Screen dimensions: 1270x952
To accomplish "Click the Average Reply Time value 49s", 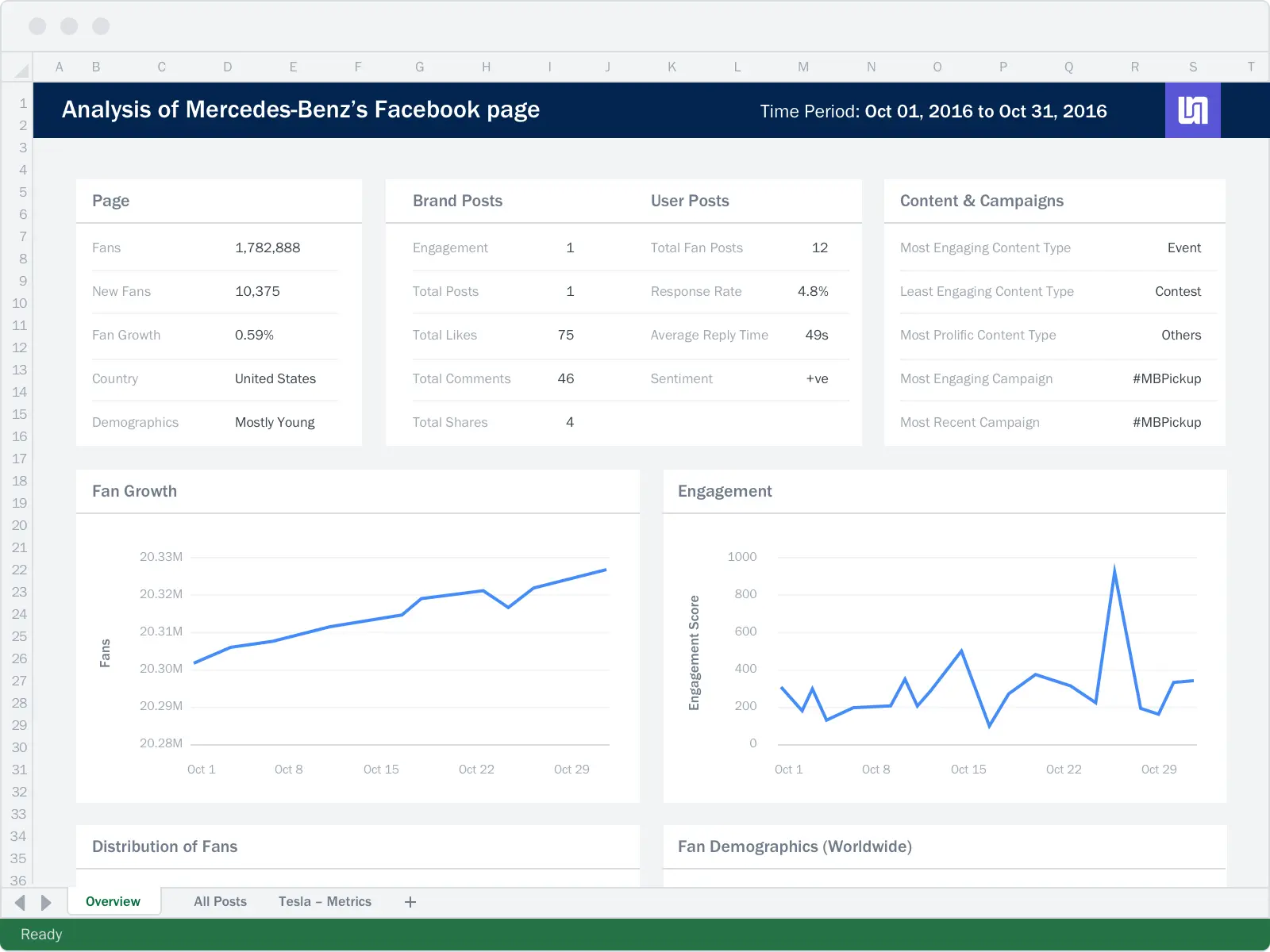I will pyautogui.click(x=817, y=335).
